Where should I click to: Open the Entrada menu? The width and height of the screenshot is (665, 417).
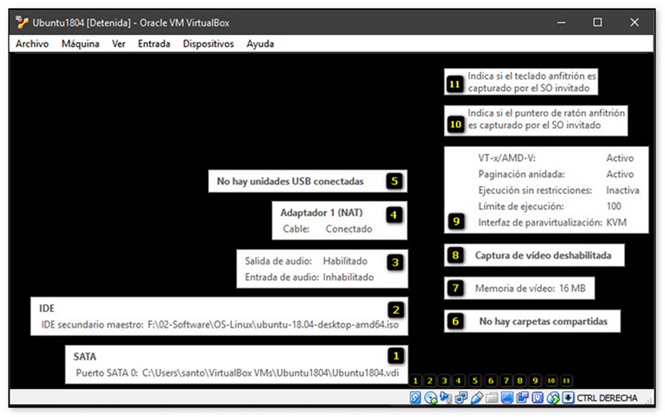click(154, 44)
